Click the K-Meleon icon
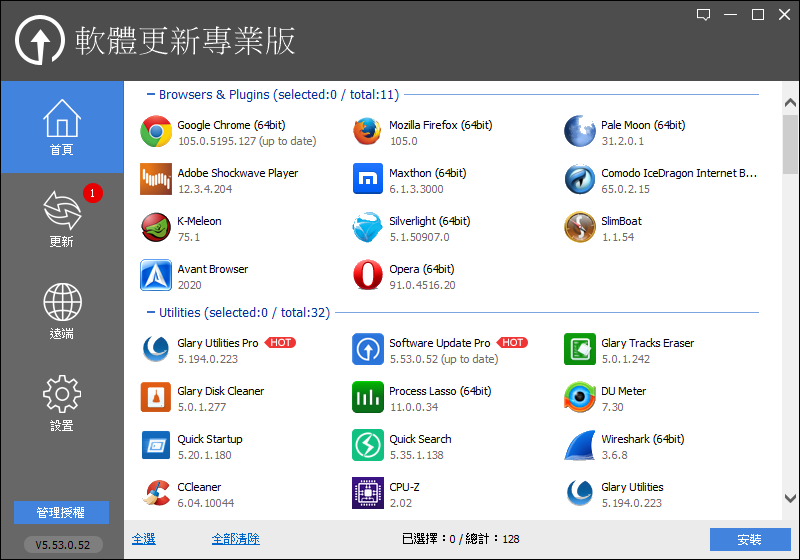The image size is (800, 560). pyautogui.click(x=156, y=227)
